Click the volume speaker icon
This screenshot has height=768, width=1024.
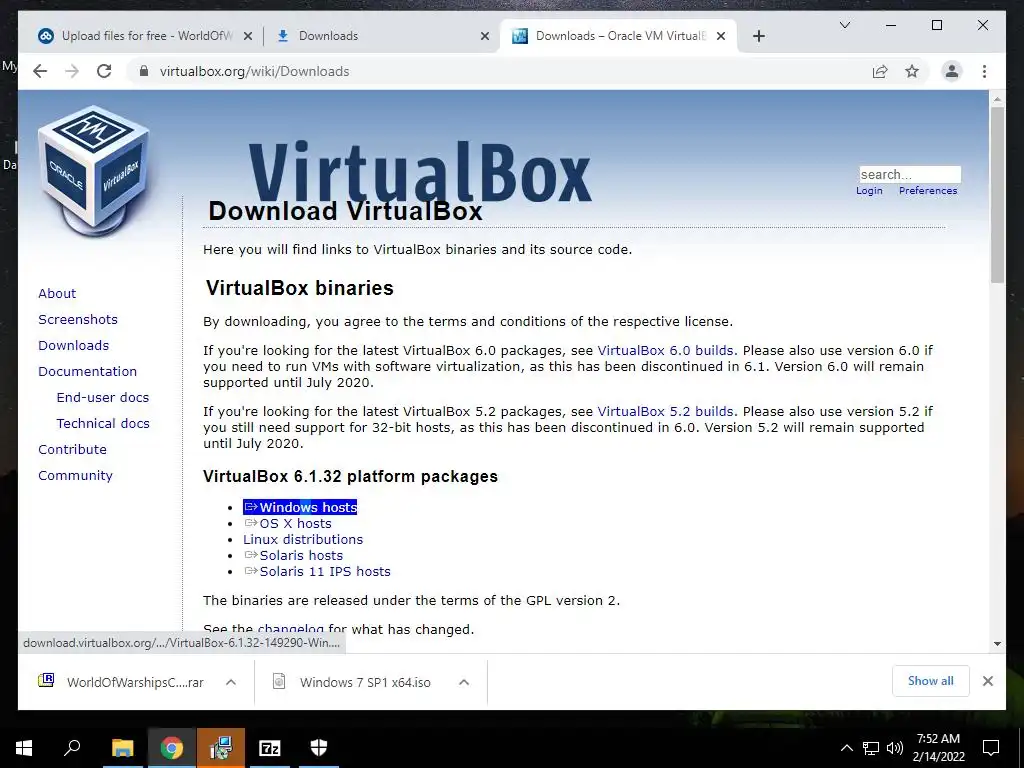tap(895, 748)
